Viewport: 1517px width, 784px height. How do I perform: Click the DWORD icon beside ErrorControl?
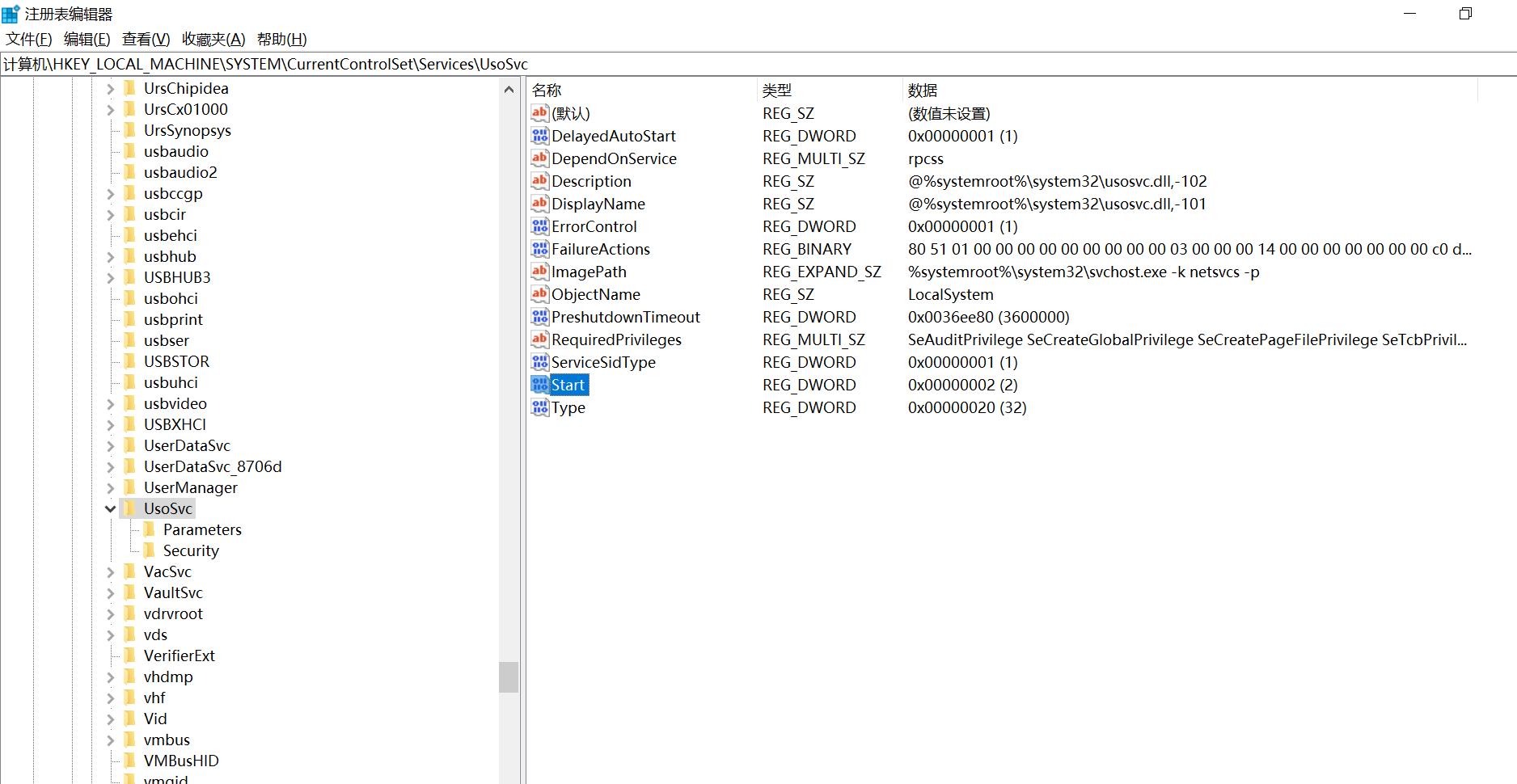539,226
